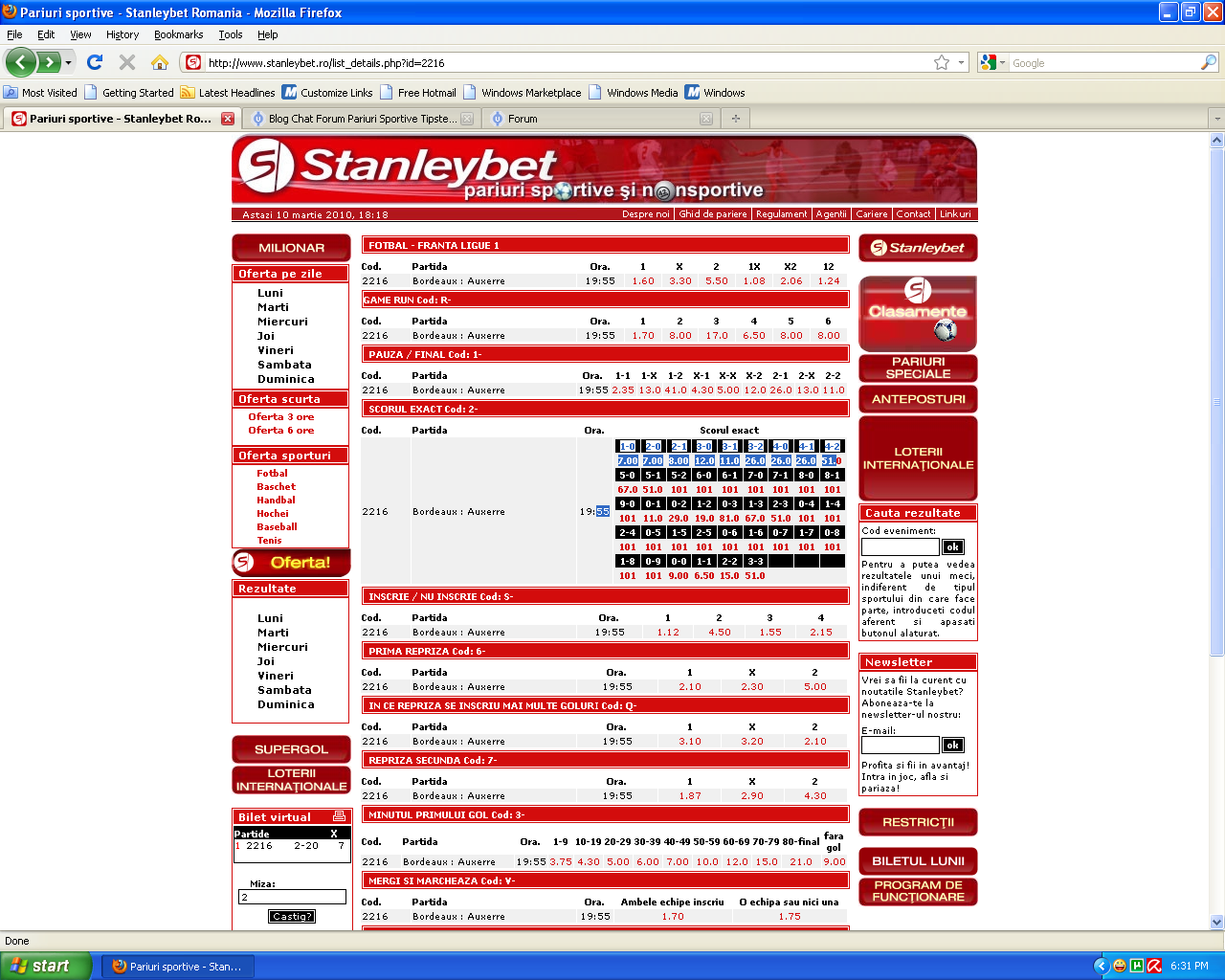Select odds 1.60 for Bordeaux home win
1225x980 pixels.
coord(643,281)
